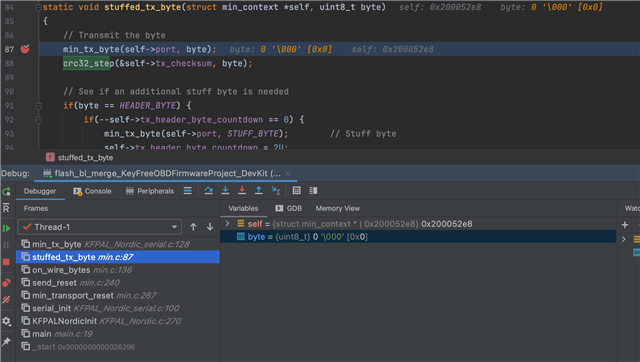The width and height of the screenshot is (640, 362).
Task: Open Memory View tab
Action: point(338,208)
